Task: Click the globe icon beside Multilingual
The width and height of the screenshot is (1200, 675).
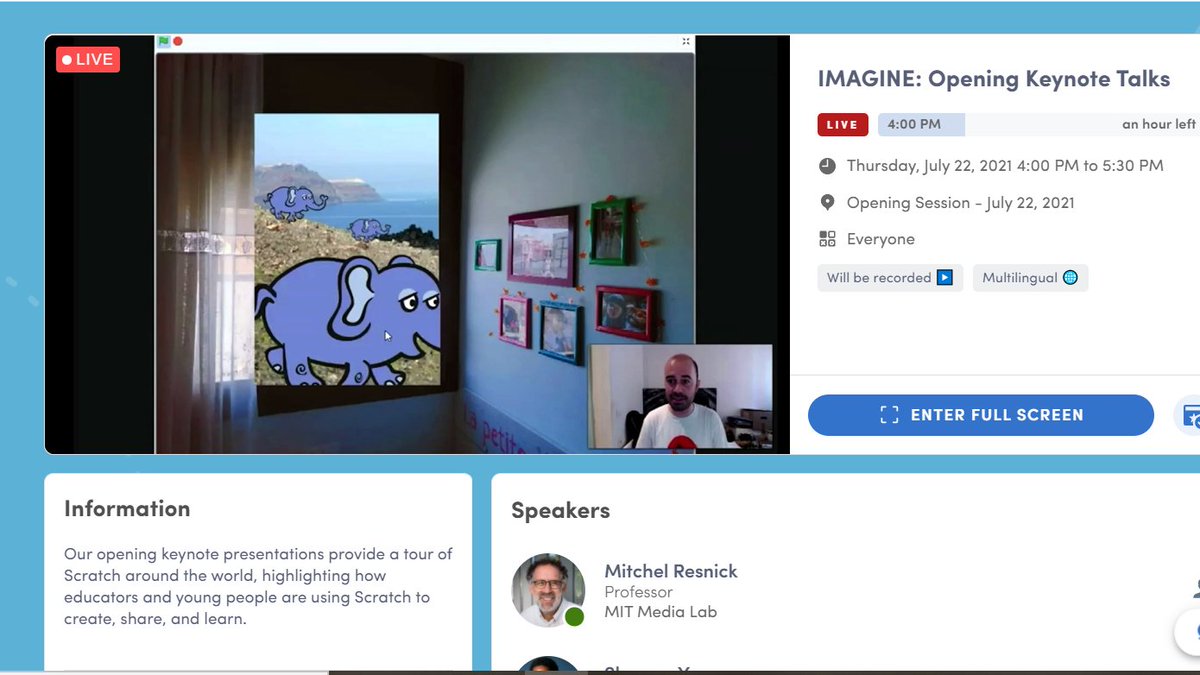Action: 1070,278
